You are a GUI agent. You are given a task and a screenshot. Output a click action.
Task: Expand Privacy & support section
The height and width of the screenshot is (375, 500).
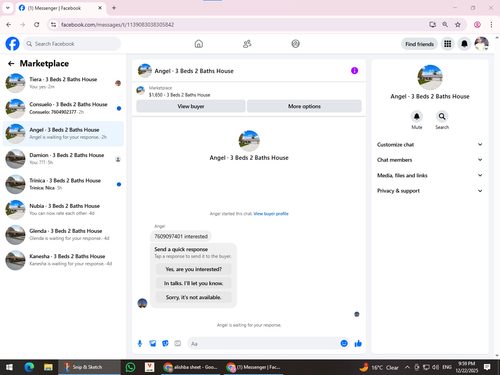430,191
